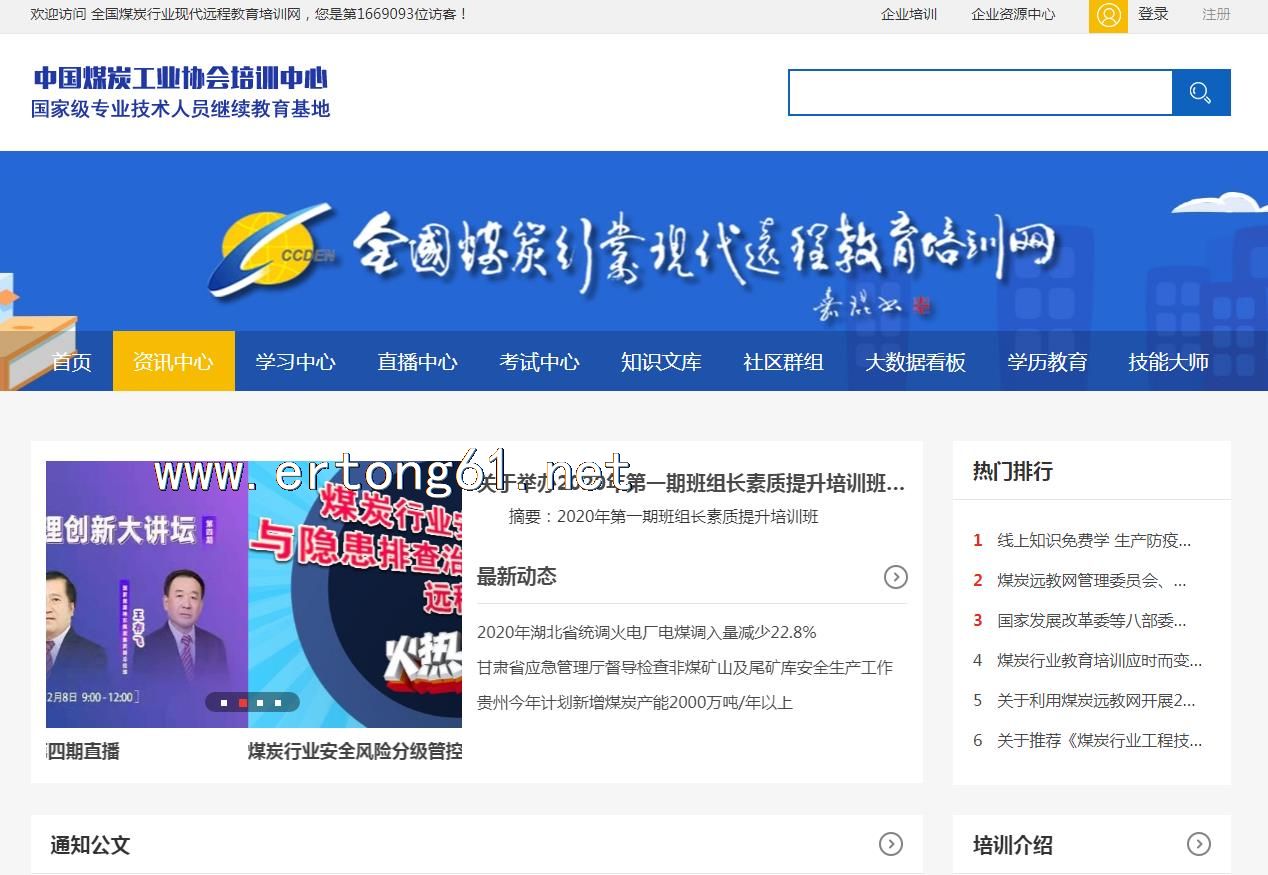1268x875 pixels.
Task: Go to the 首页 navigation tab
Action: tap(71, 362)
